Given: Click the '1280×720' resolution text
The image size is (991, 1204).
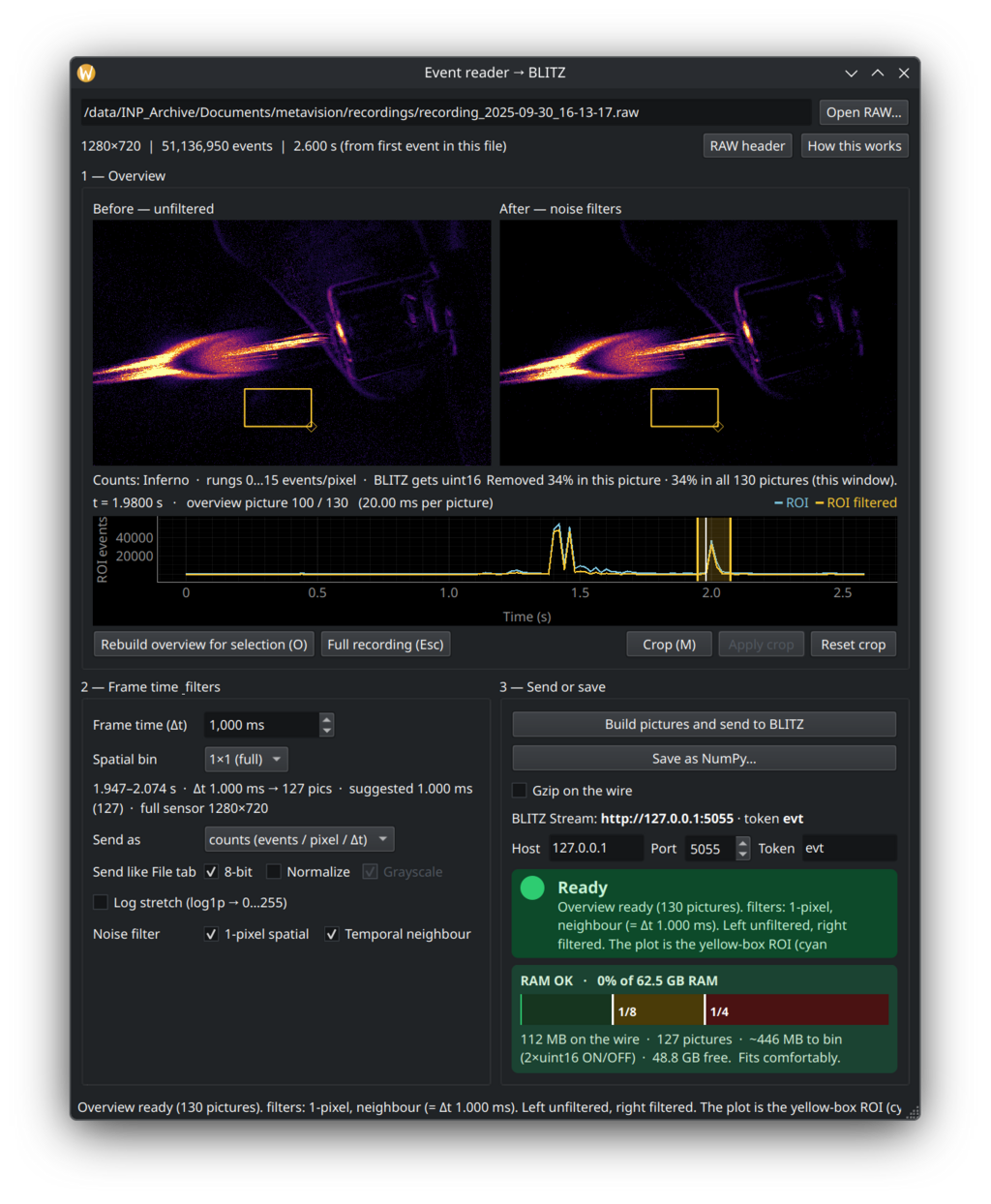Looking at the screenshot, I should [110, 146].
